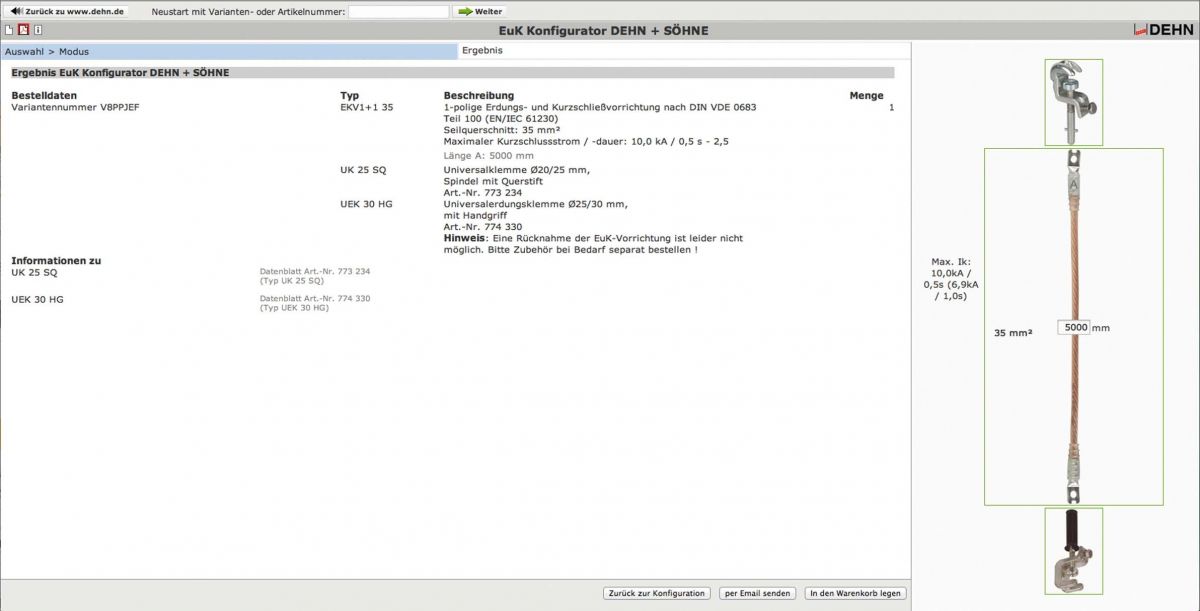Click the 5000 mm length field
This screenshot has height=611, width=1200.
1075,328
